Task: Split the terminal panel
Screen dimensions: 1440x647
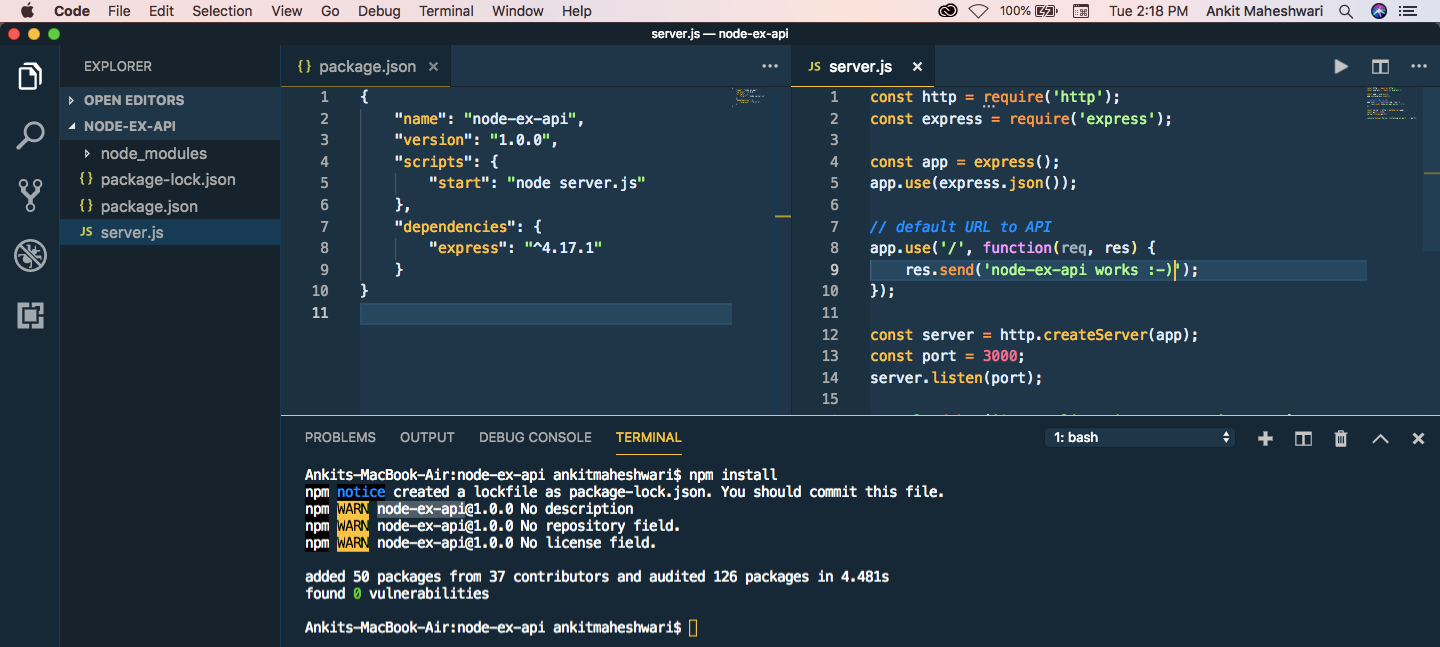Action: pyautogui.click(x=1303, y=438)
